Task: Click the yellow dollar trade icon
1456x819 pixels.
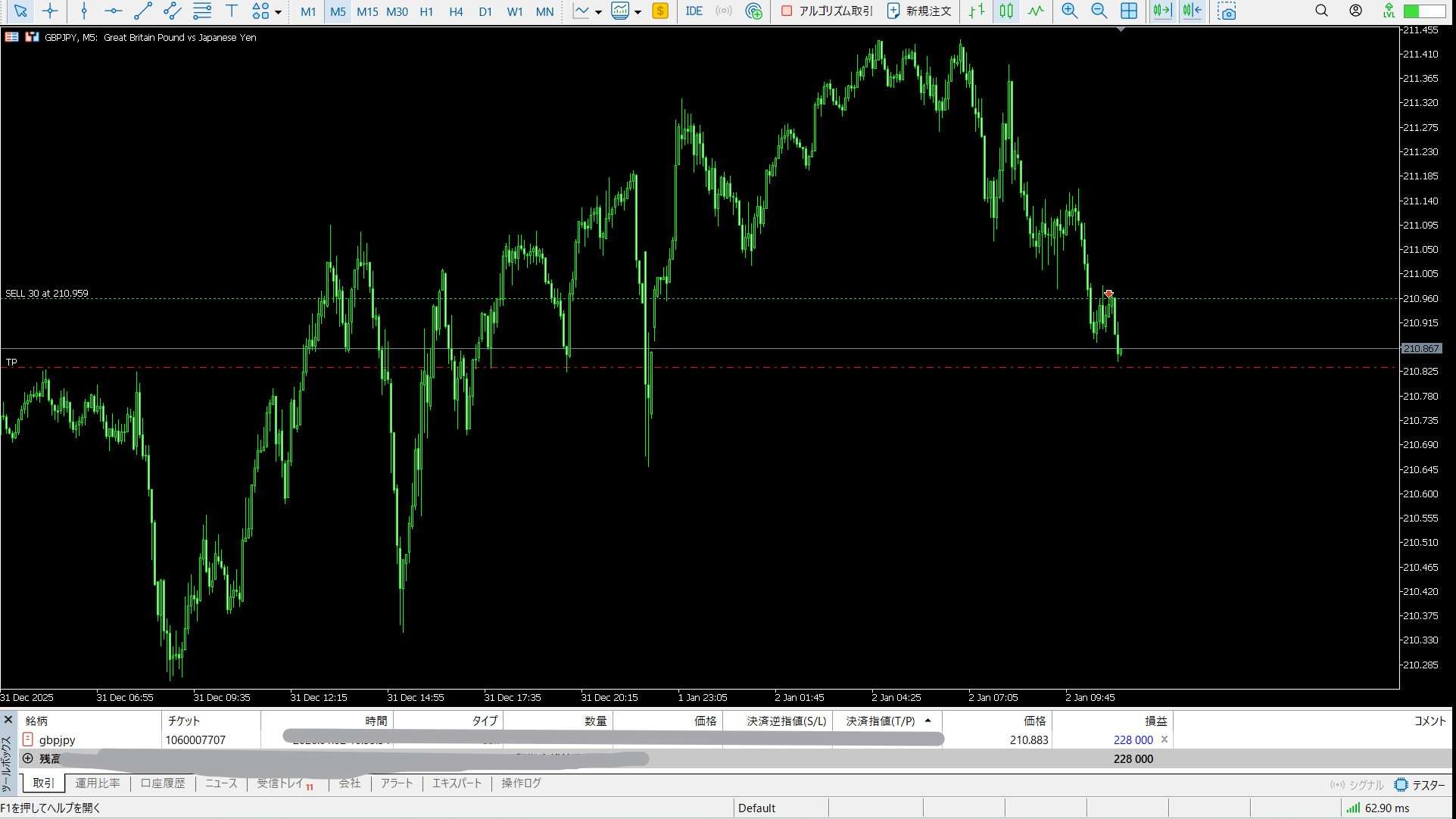Action: (x=660, y=11)
